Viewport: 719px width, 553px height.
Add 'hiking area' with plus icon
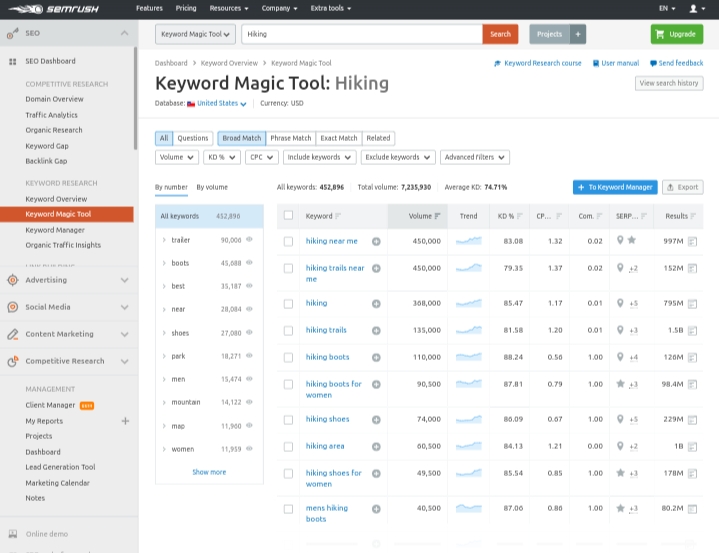pyautogui.click(x=376, y=446)
